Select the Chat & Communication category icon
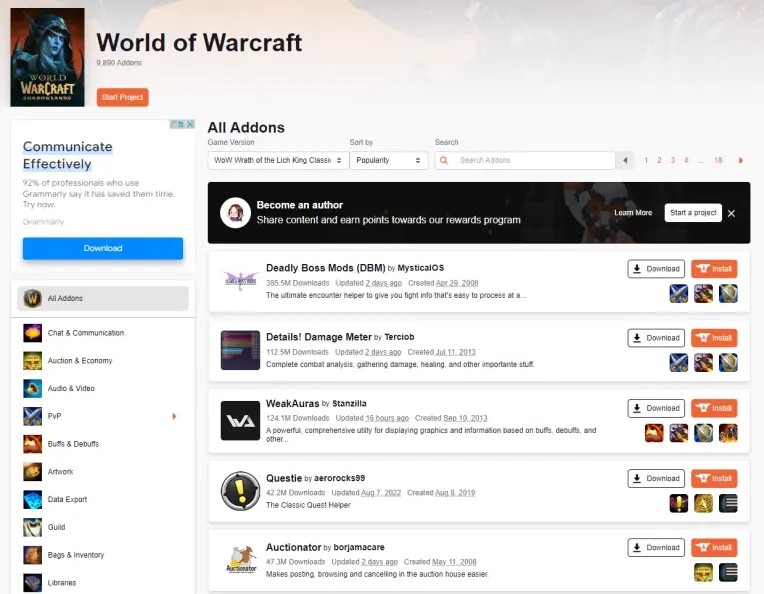 coord(33,333)
